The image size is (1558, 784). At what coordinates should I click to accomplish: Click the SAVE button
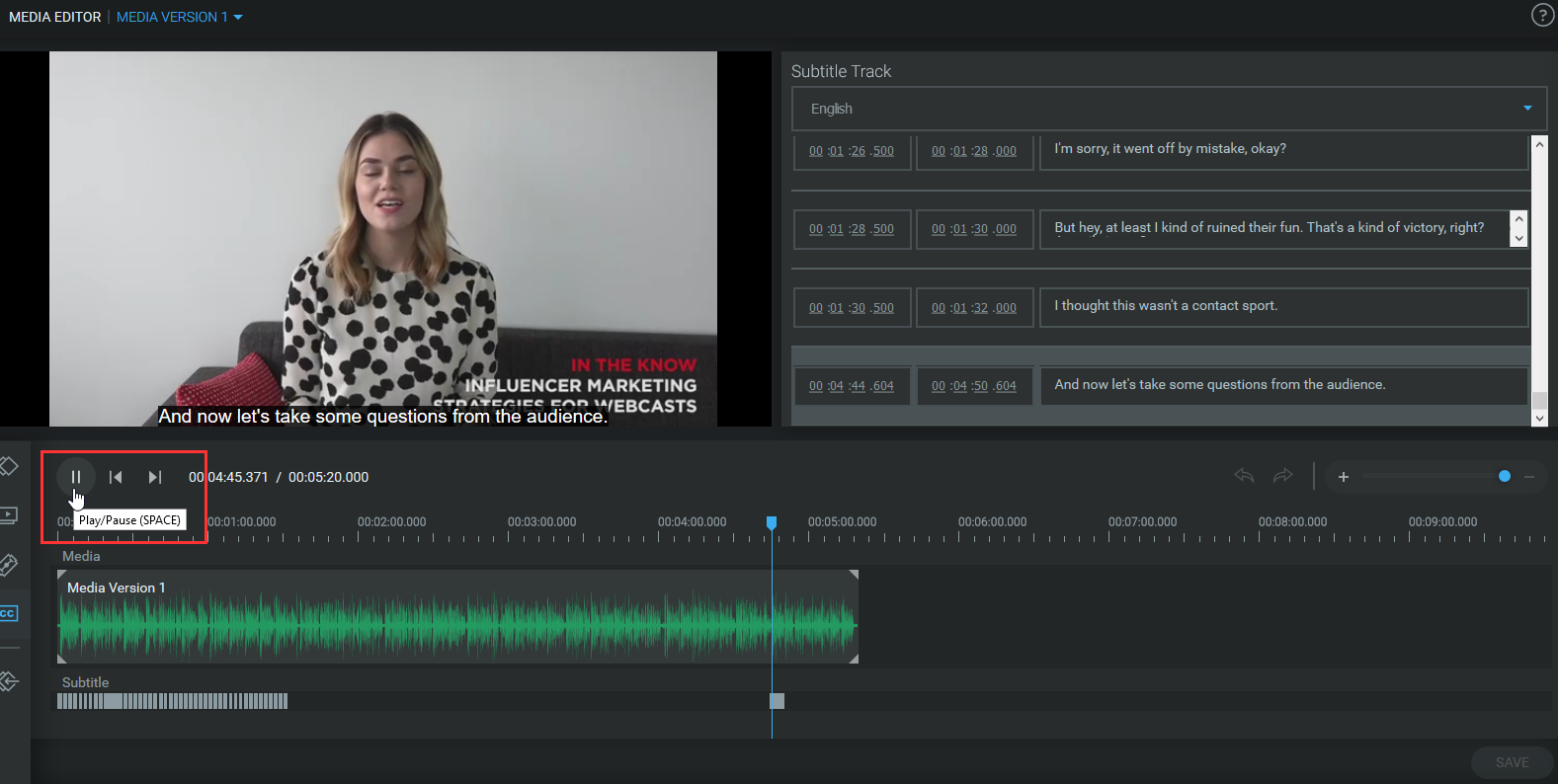click(1512, 762)
